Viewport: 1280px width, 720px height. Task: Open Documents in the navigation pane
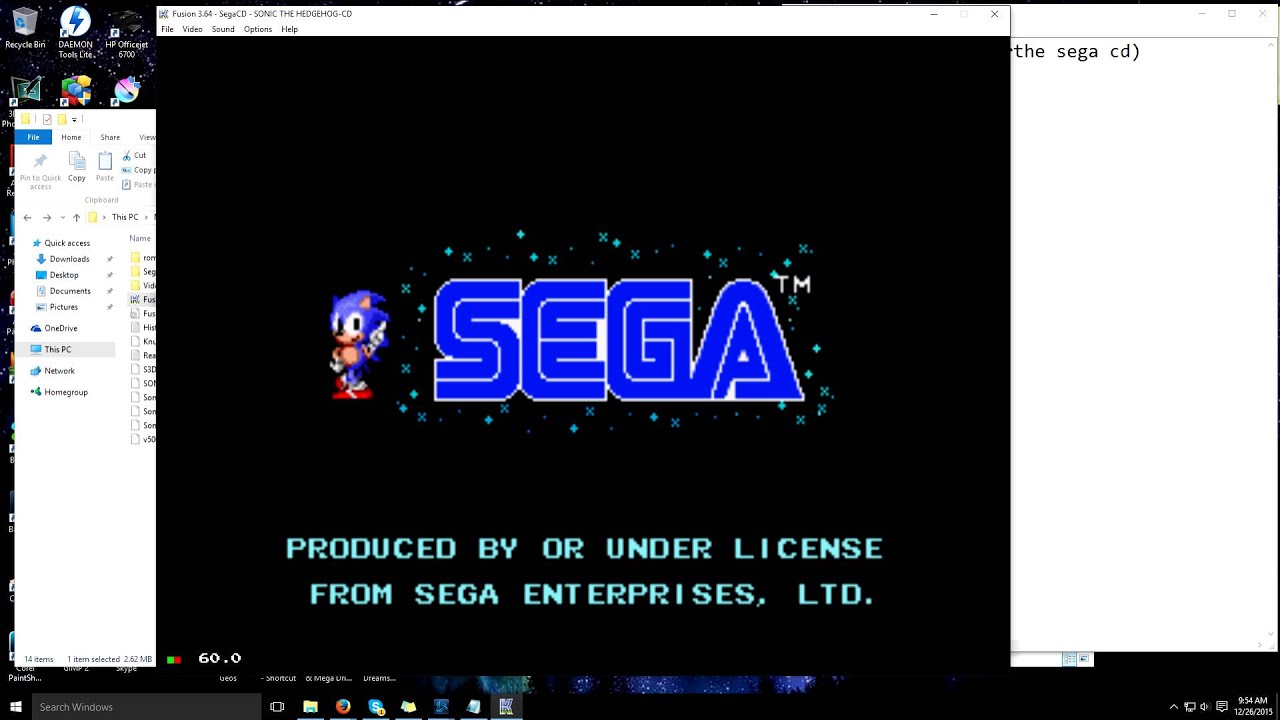[70, 291]
